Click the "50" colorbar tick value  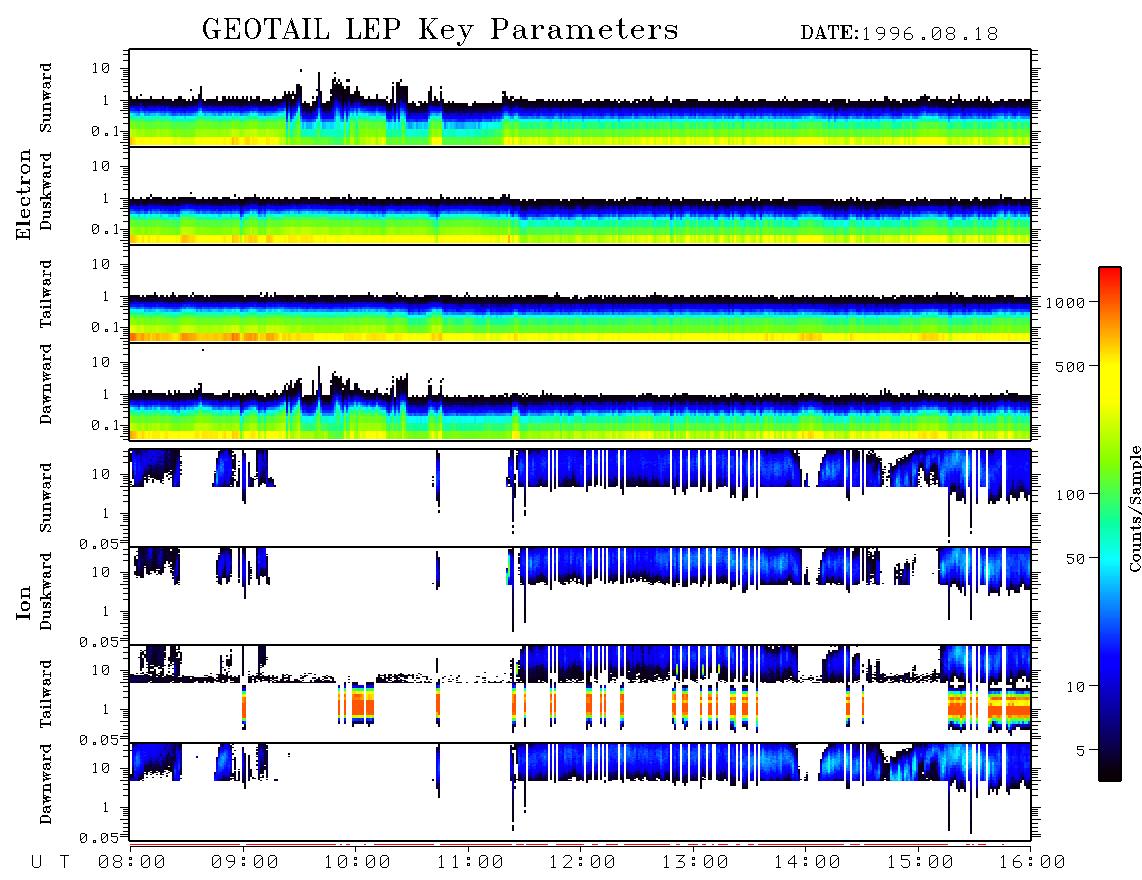click(1075, 559)
